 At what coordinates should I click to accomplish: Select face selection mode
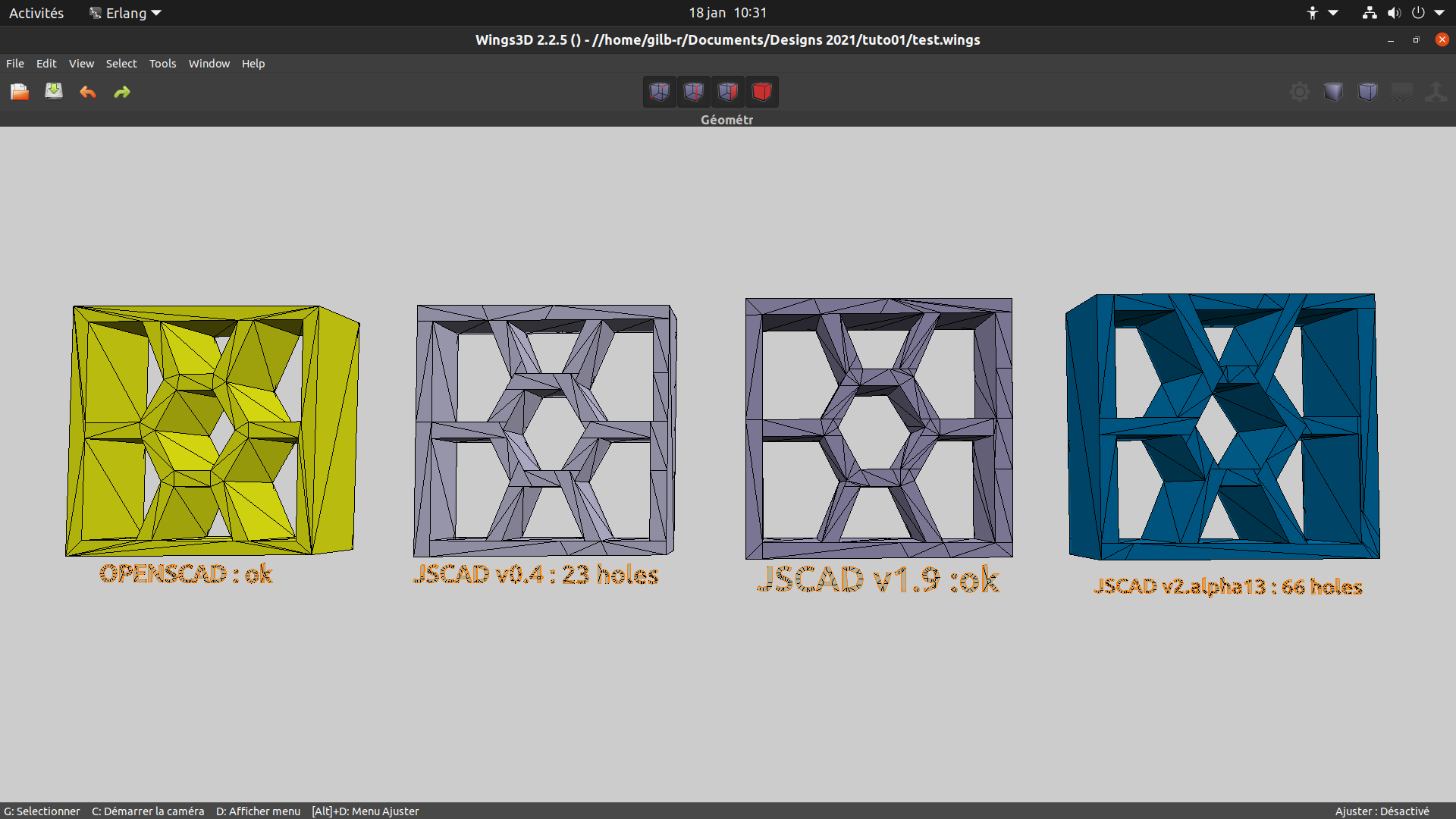pos(727,91)
